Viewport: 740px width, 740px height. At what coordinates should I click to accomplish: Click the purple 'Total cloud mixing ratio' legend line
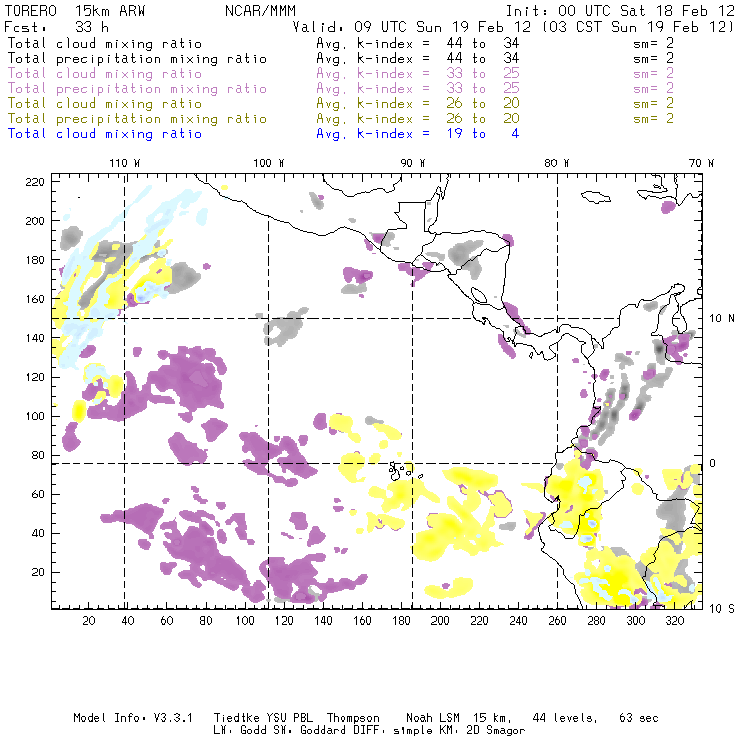pyautogui.click(x=105, y=74)
